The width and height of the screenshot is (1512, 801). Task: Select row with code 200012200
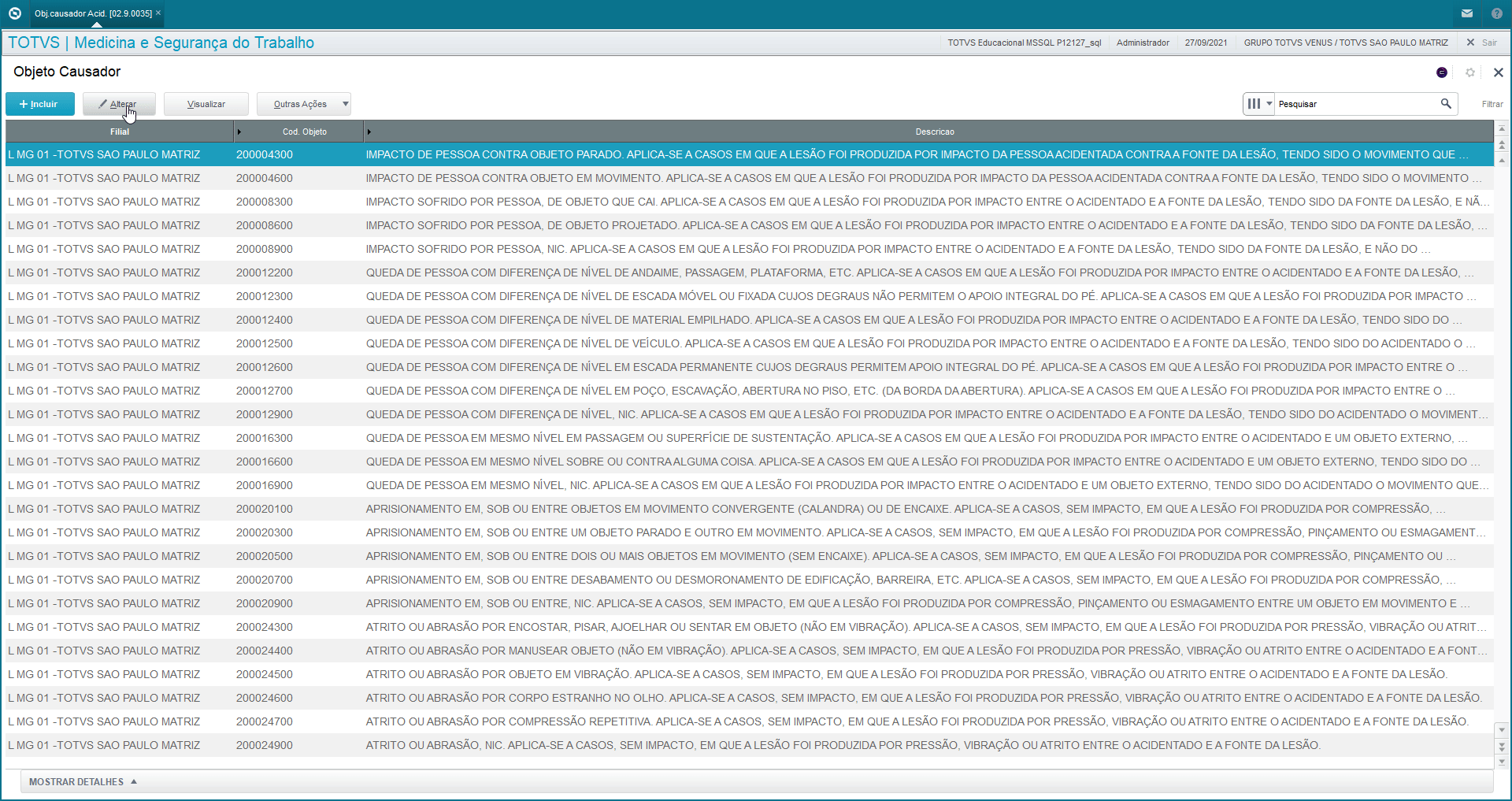pos(749,273)
